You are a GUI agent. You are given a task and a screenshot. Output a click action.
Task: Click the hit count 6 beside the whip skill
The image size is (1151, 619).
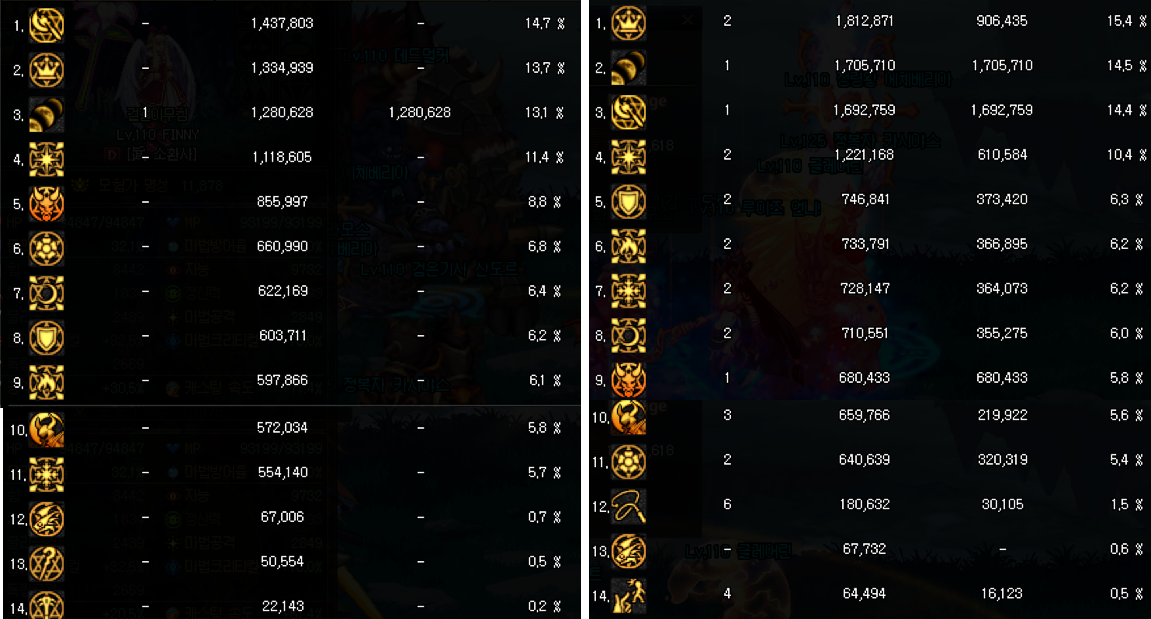click(x=727, y=504)
